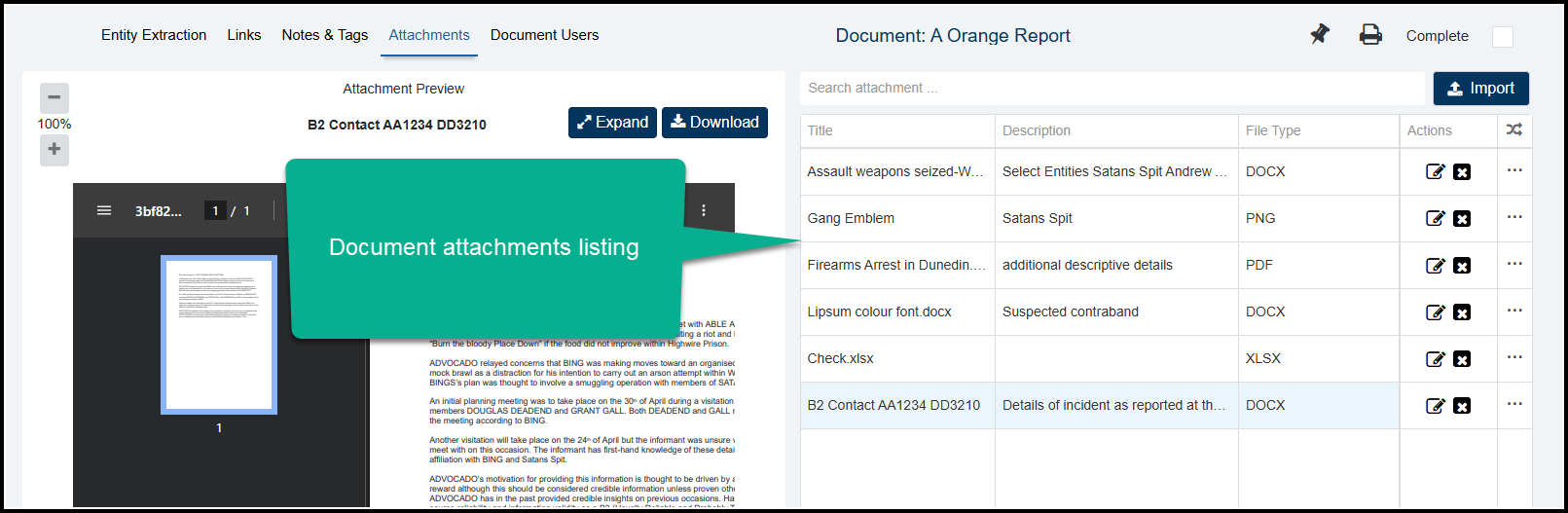Toggle the Complete checkbox
This screenshot has height=513, width=1568.
(x=1502, y=37)
